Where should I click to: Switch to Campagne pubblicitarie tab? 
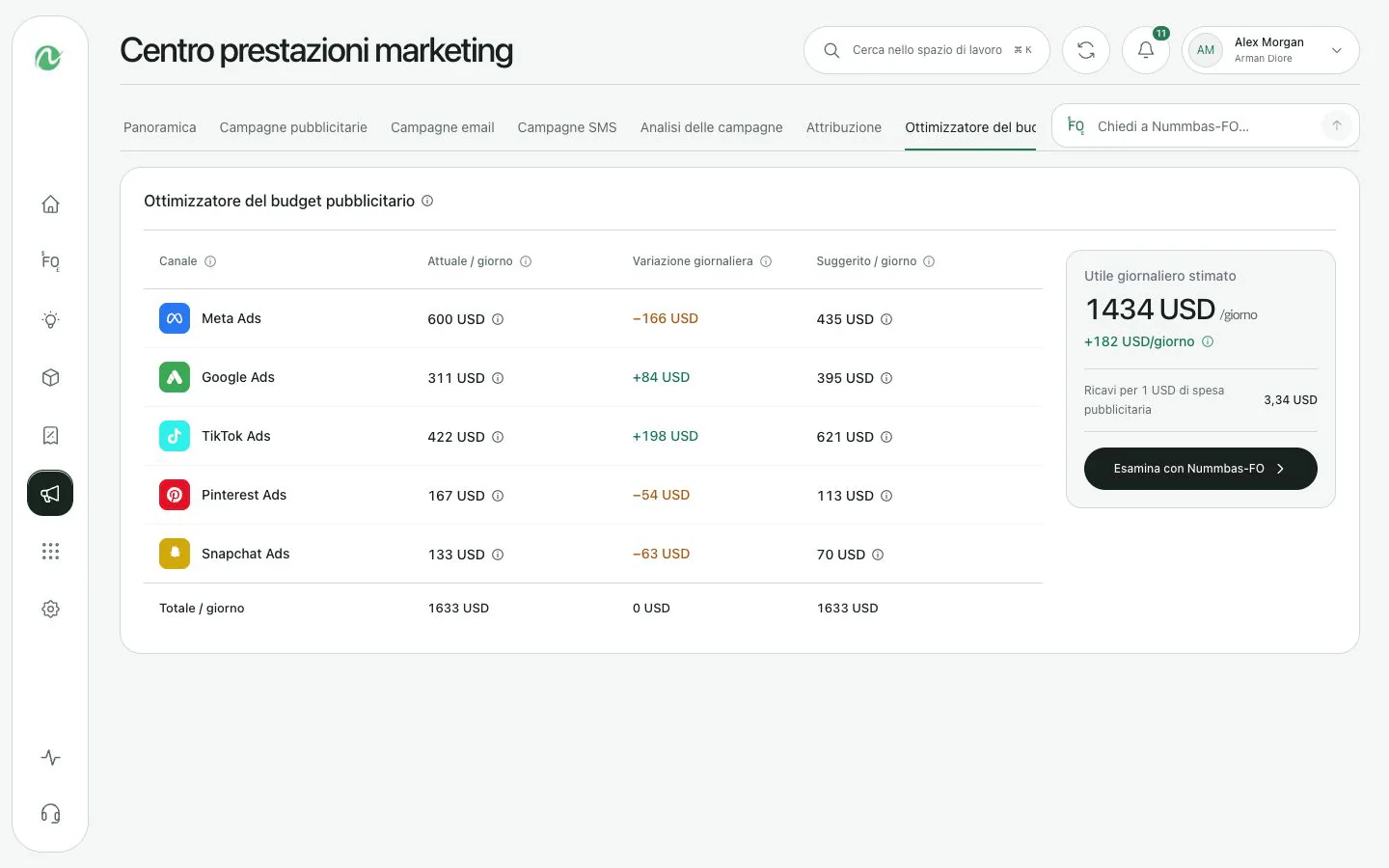point(293,127)
